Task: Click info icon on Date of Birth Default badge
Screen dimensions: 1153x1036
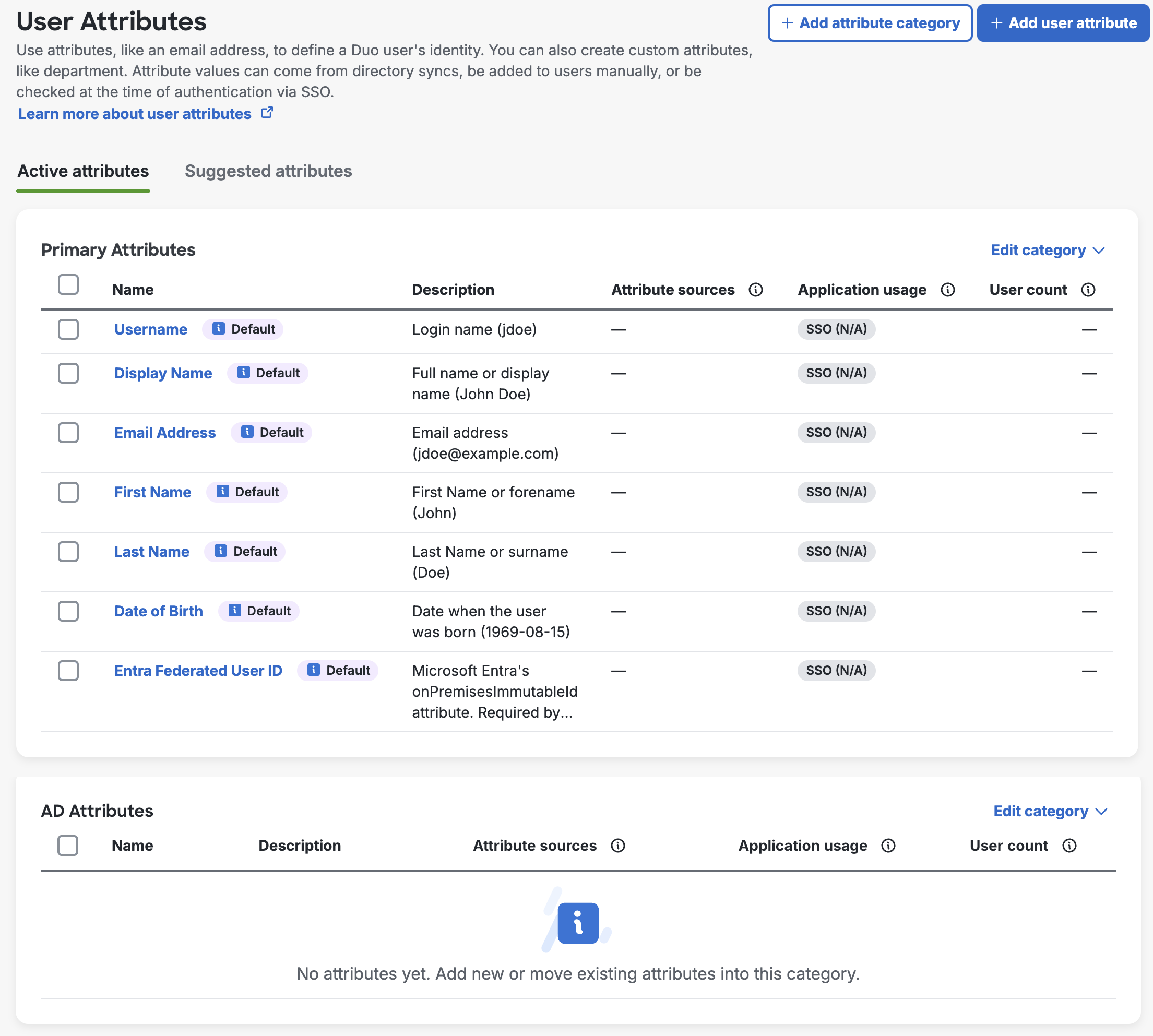Action: (234, 610)
